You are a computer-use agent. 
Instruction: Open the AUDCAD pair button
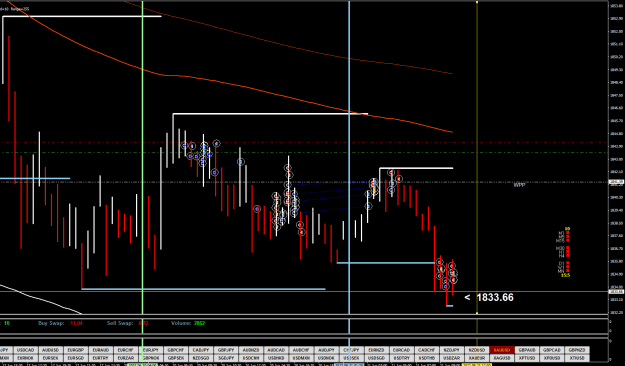276,350
